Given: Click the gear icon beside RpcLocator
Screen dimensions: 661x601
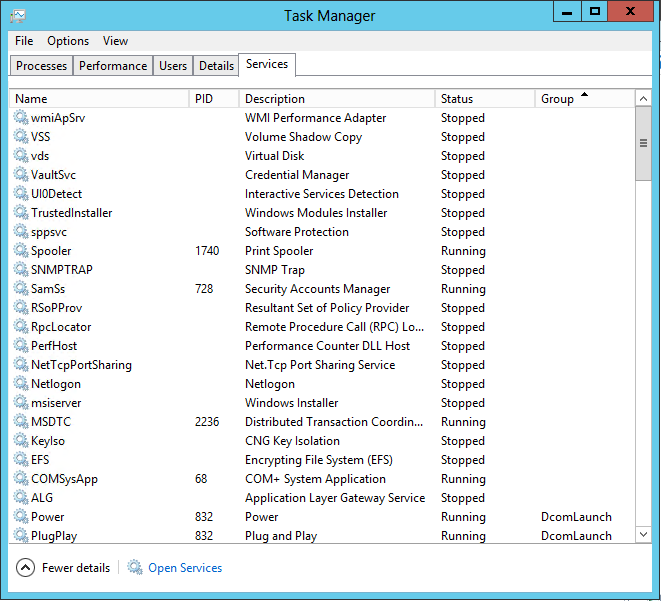Looking at the screenshot, I should (x=21, y=325).
